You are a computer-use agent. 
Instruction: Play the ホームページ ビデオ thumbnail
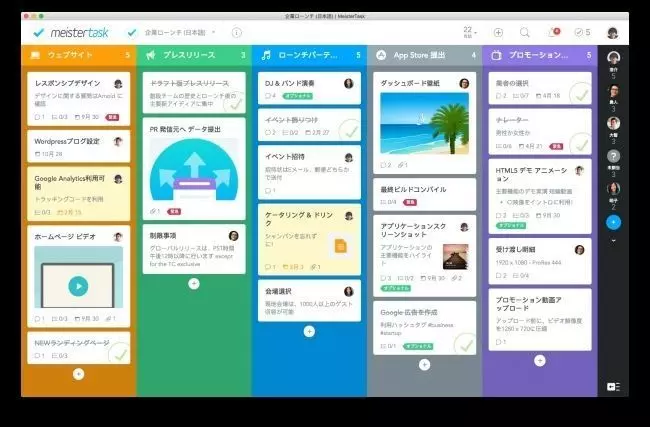(x=78, y=286)
